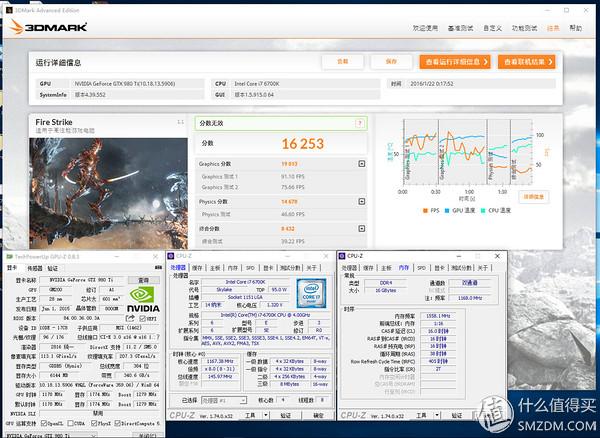Open 工具 dropdown arrow in processor CPU-Z window

tap(267, 415)
